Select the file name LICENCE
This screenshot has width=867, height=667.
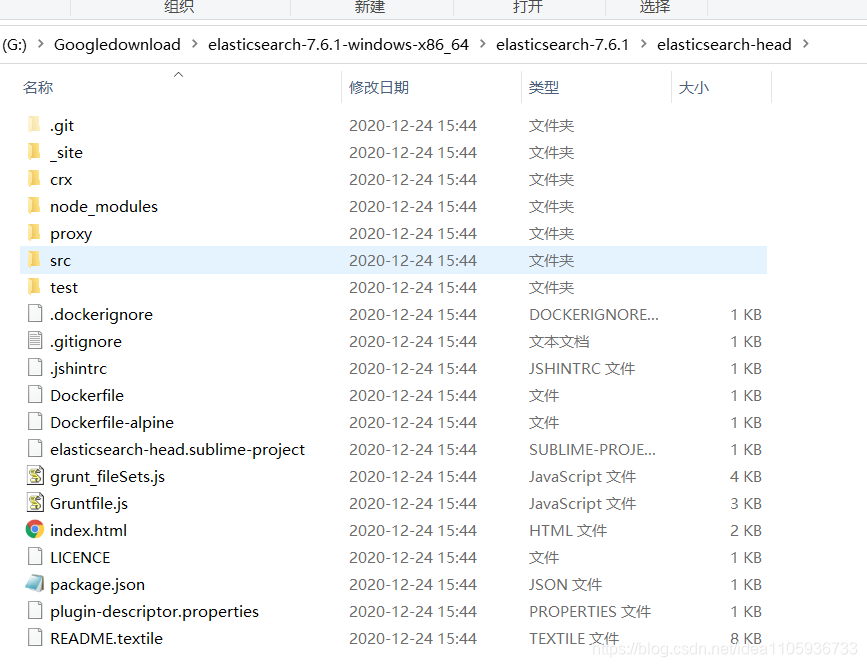click(80, 557)
